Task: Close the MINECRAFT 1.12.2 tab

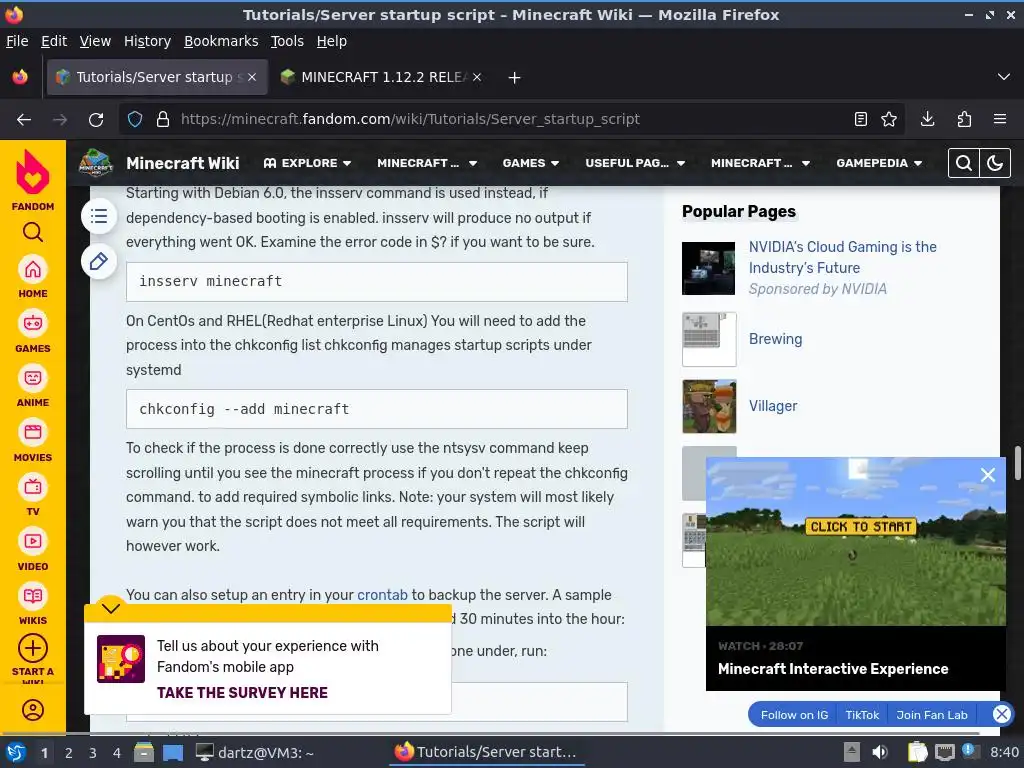Action: click(x=477, y=77)
